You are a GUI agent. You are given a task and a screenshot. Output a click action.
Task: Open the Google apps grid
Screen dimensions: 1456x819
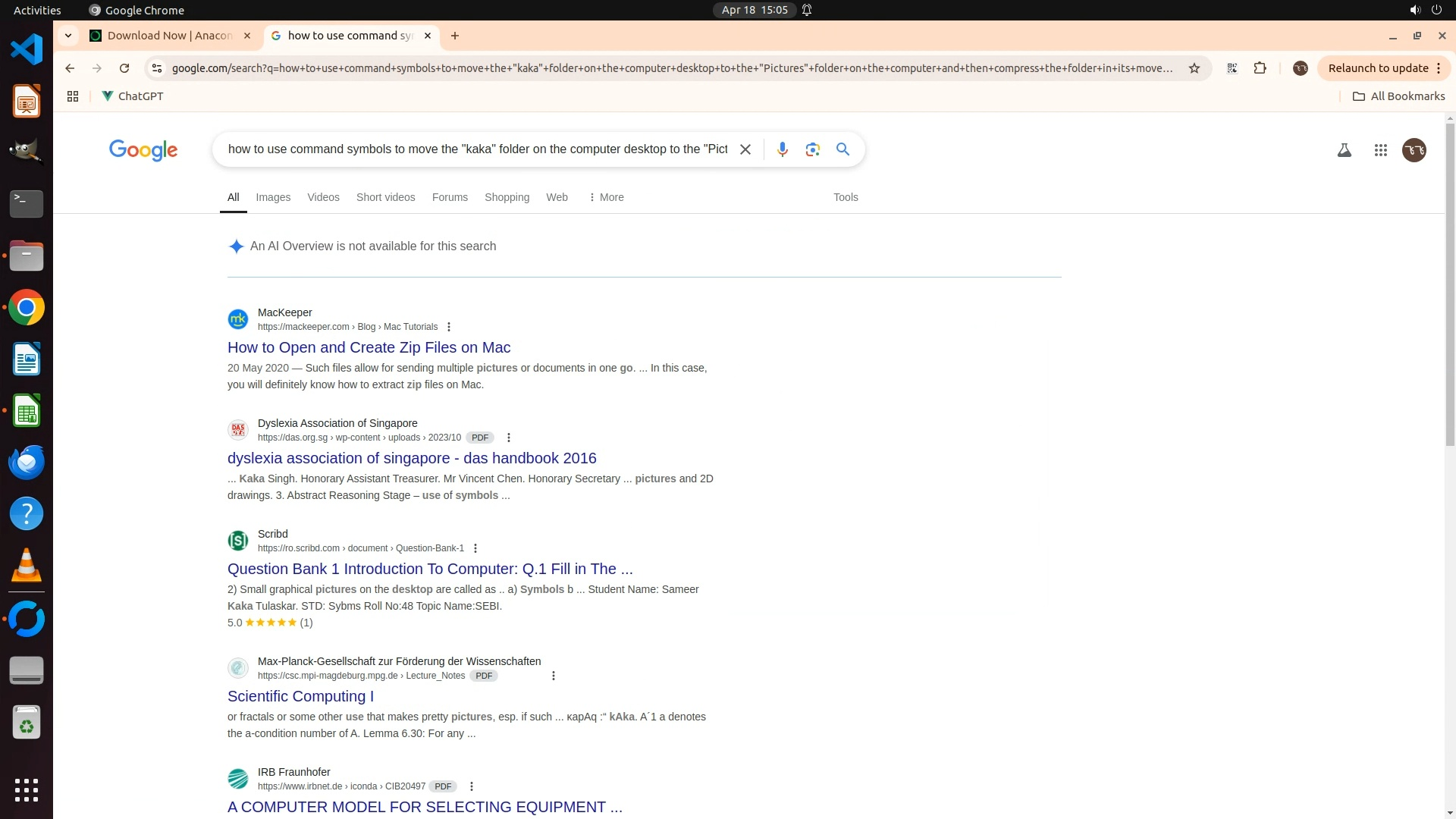1380,150
